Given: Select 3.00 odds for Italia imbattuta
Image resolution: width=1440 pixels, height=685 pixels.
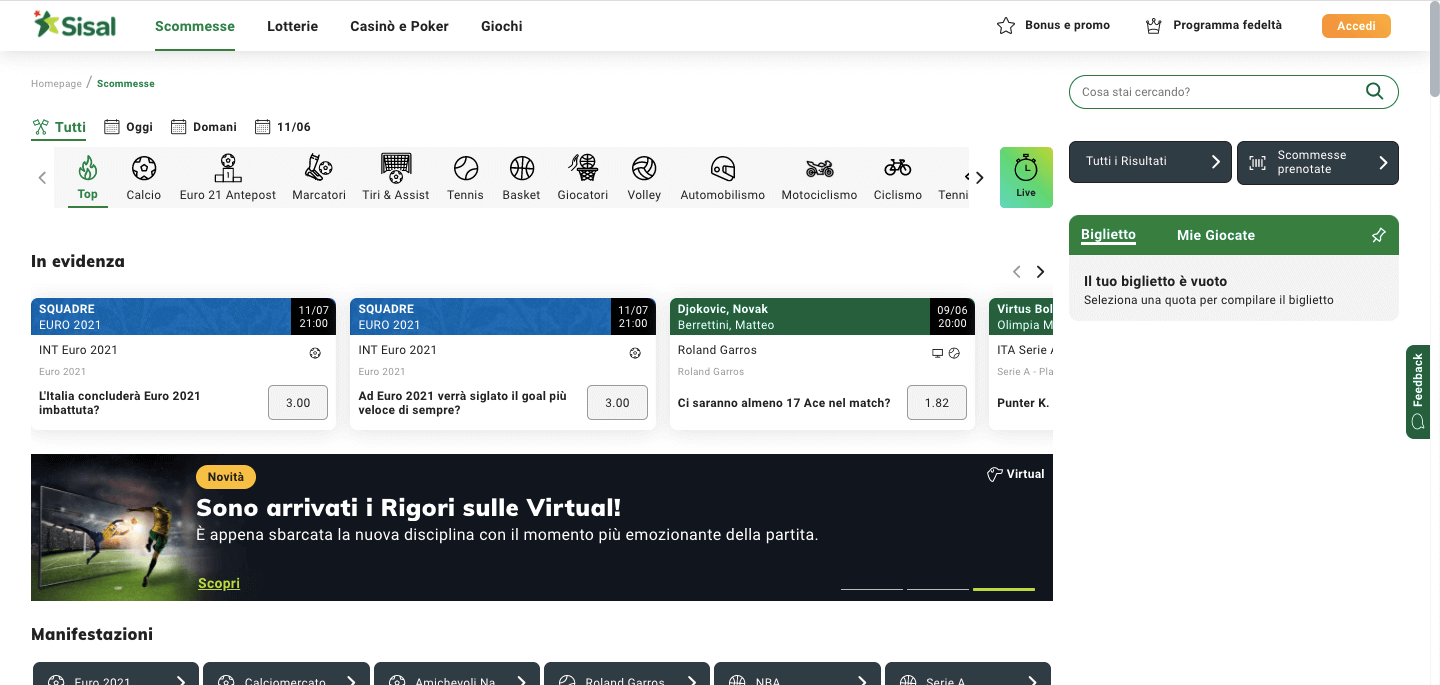Looking at the screenshot, I should coord(298,403).
